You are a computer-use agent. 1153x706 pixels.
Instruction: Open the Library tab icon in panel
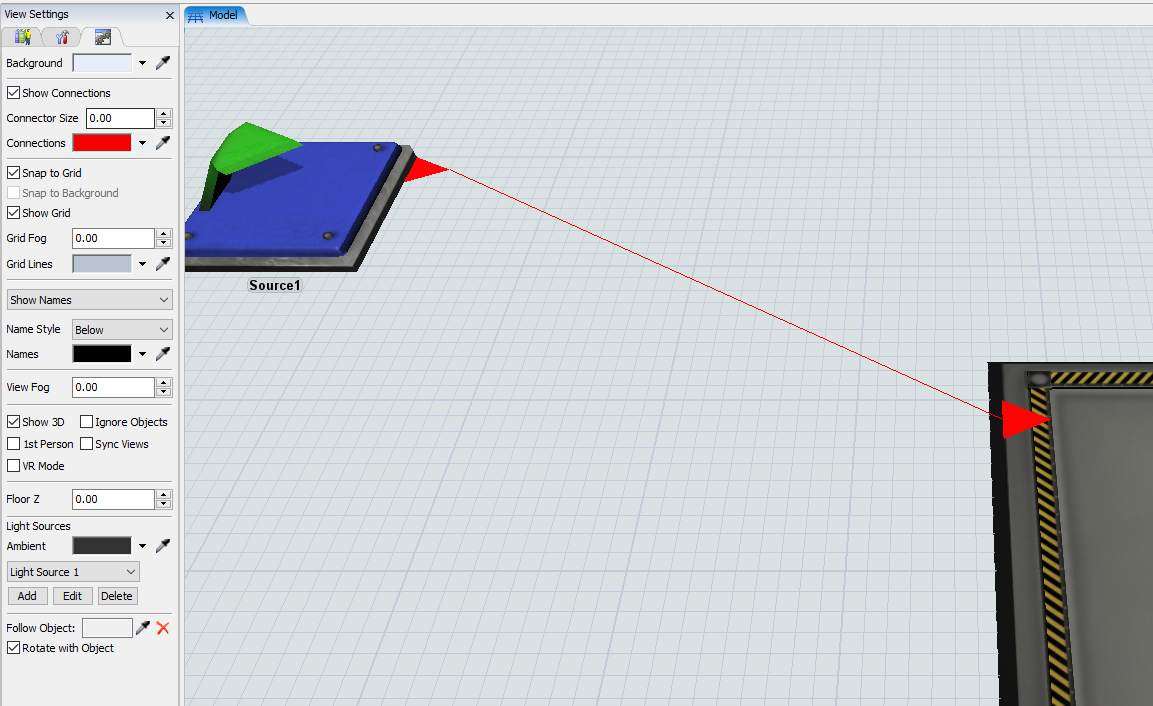click(22, 37)
